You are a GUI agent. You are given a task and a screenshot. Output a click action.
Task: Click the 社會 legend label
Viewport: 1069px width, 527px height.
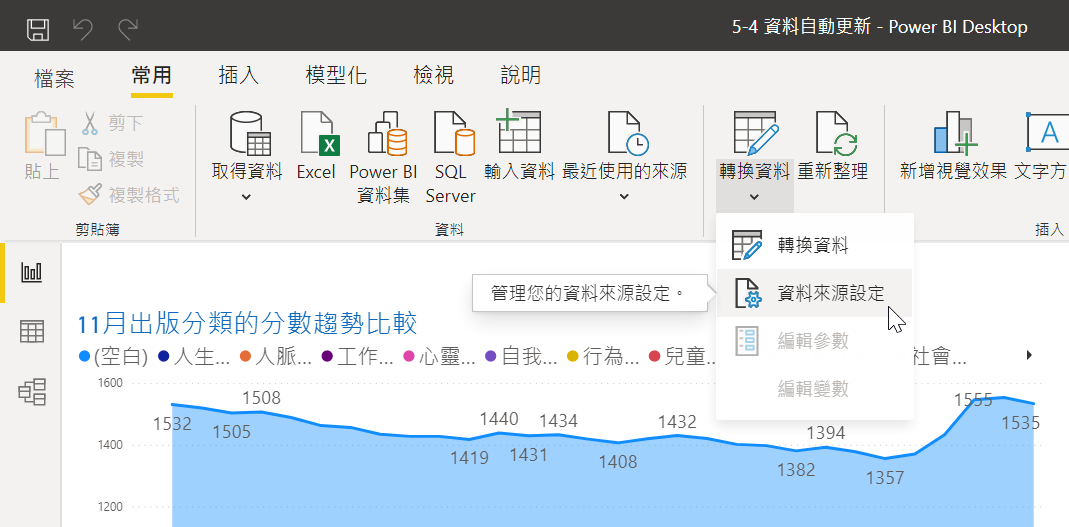(x=939, y=356)
